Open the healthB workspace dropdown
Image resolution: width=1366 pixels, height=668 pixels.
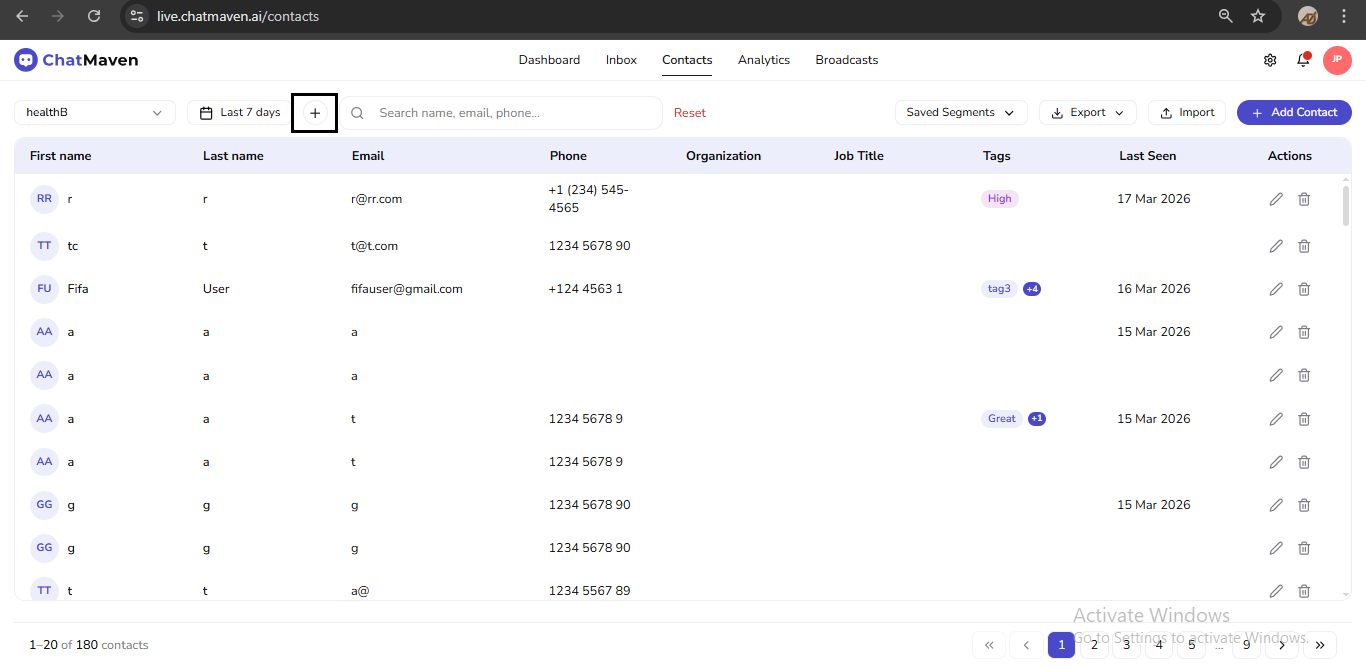coord(93,112)
